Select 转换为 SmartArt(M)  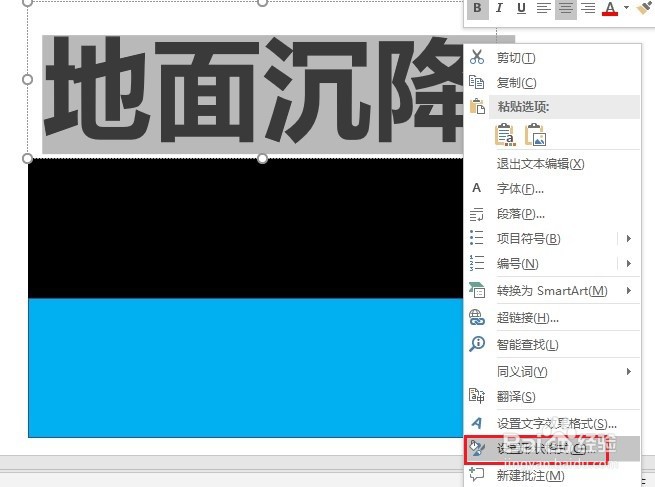click(552, 290)
